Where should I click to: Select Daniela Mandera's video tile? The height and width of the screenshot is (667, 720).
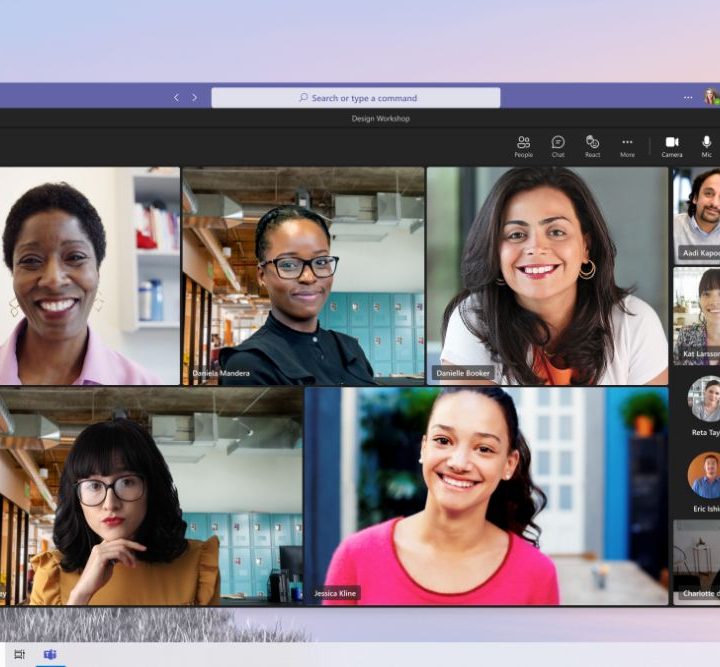coord(303,275)
